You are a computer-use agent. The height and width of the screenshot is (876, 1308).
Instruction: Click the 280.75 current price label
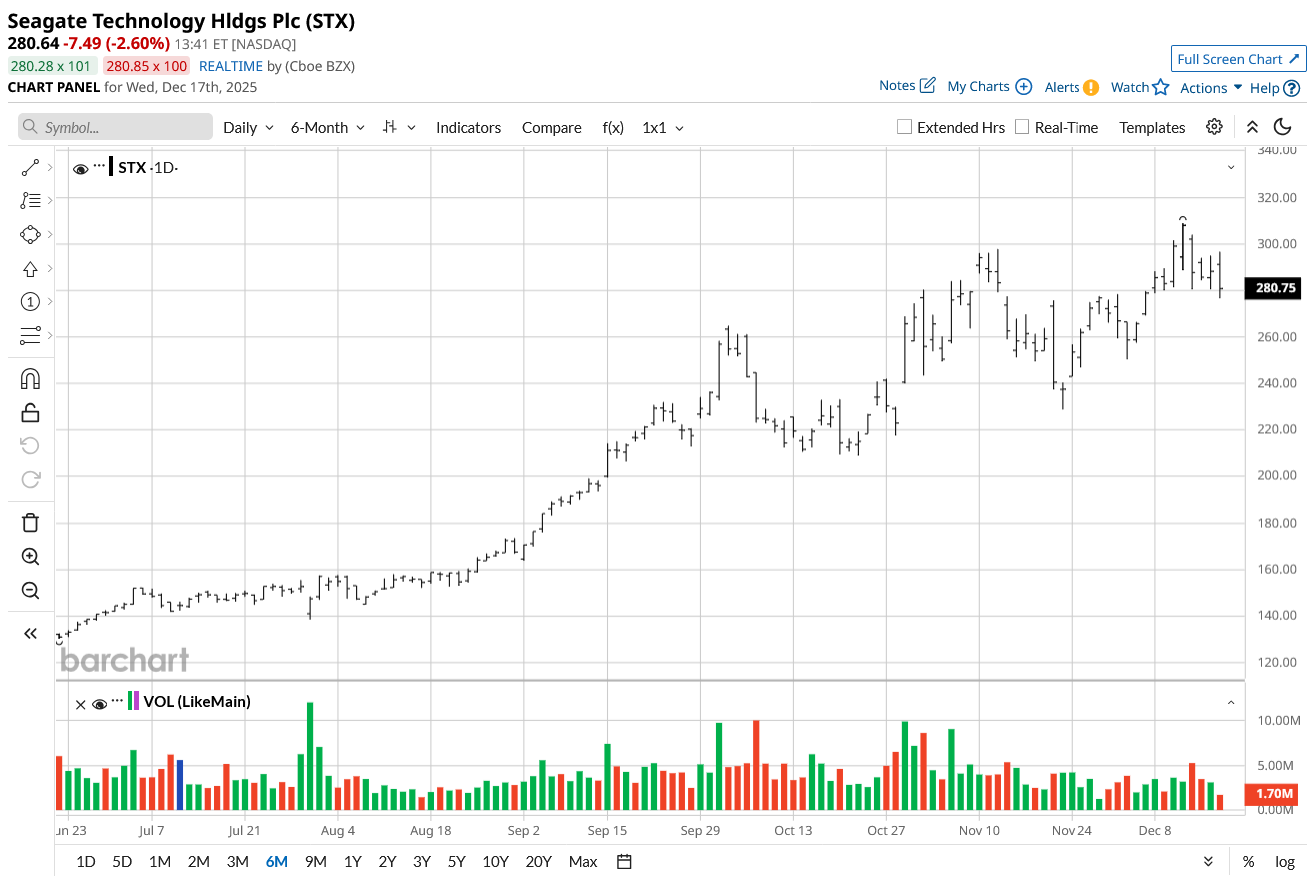(x=1275, y=288)
